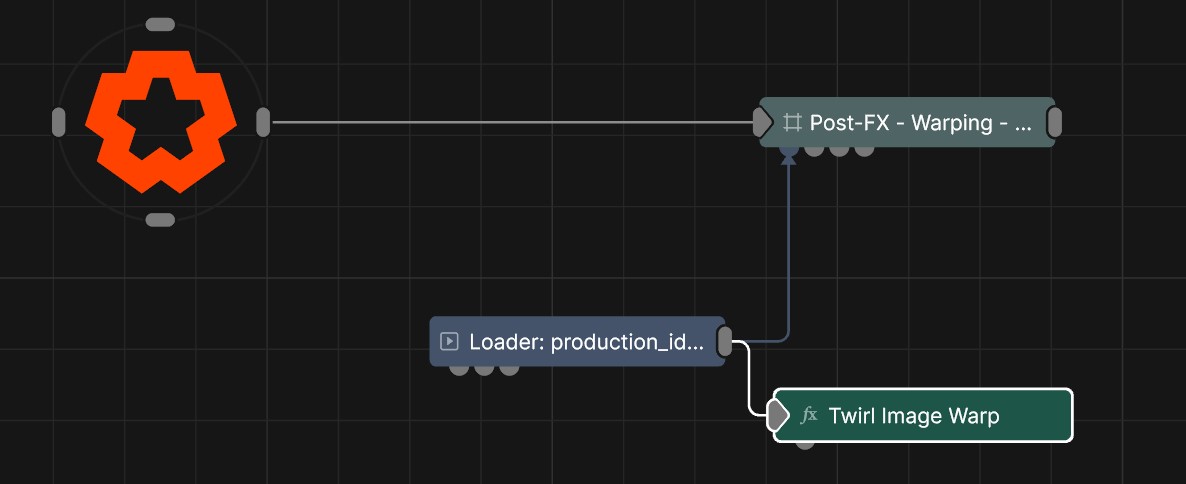Click the Post-FX node's right output port
This screenshot has height=484, width=1186.
(1054, 122)
